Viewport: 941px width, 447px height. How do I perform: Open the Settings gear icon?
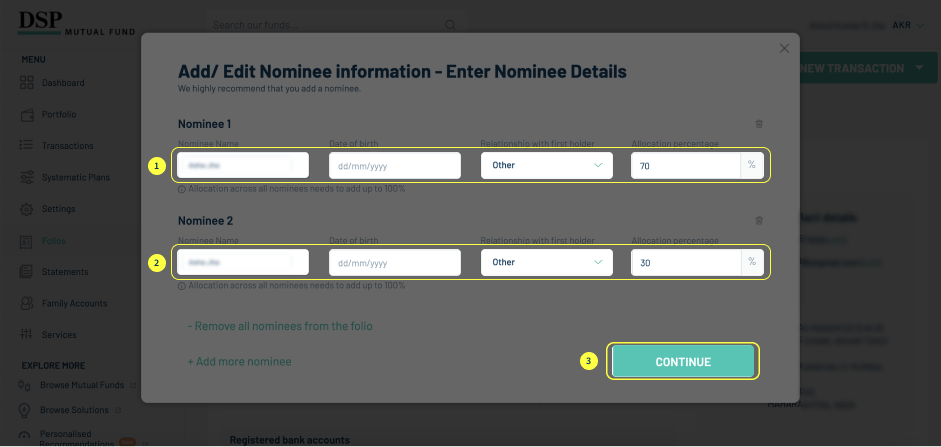tap(27, 209)
